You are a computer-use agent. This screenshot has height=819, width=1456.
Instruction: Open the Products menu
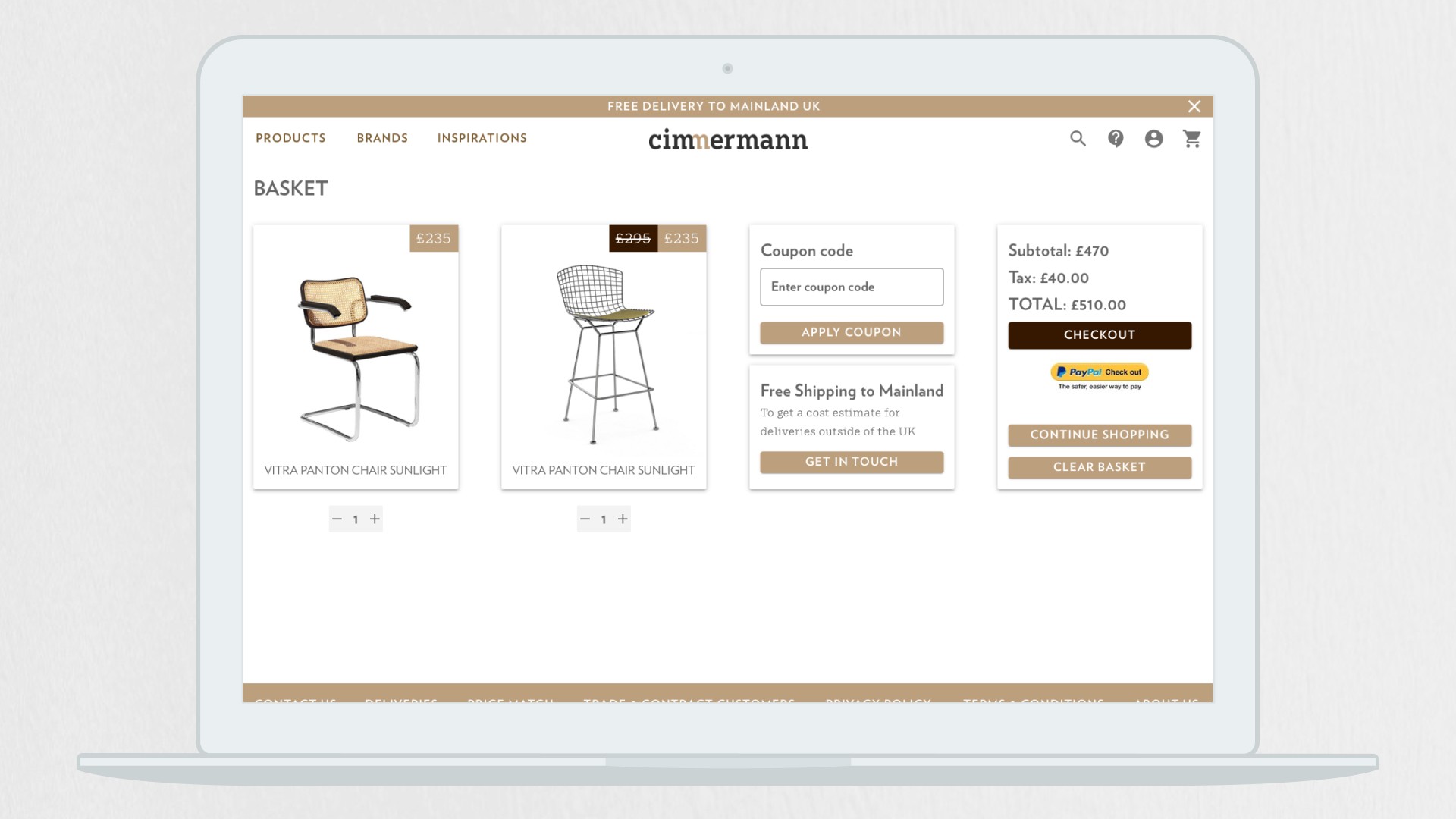click(290, 138)
